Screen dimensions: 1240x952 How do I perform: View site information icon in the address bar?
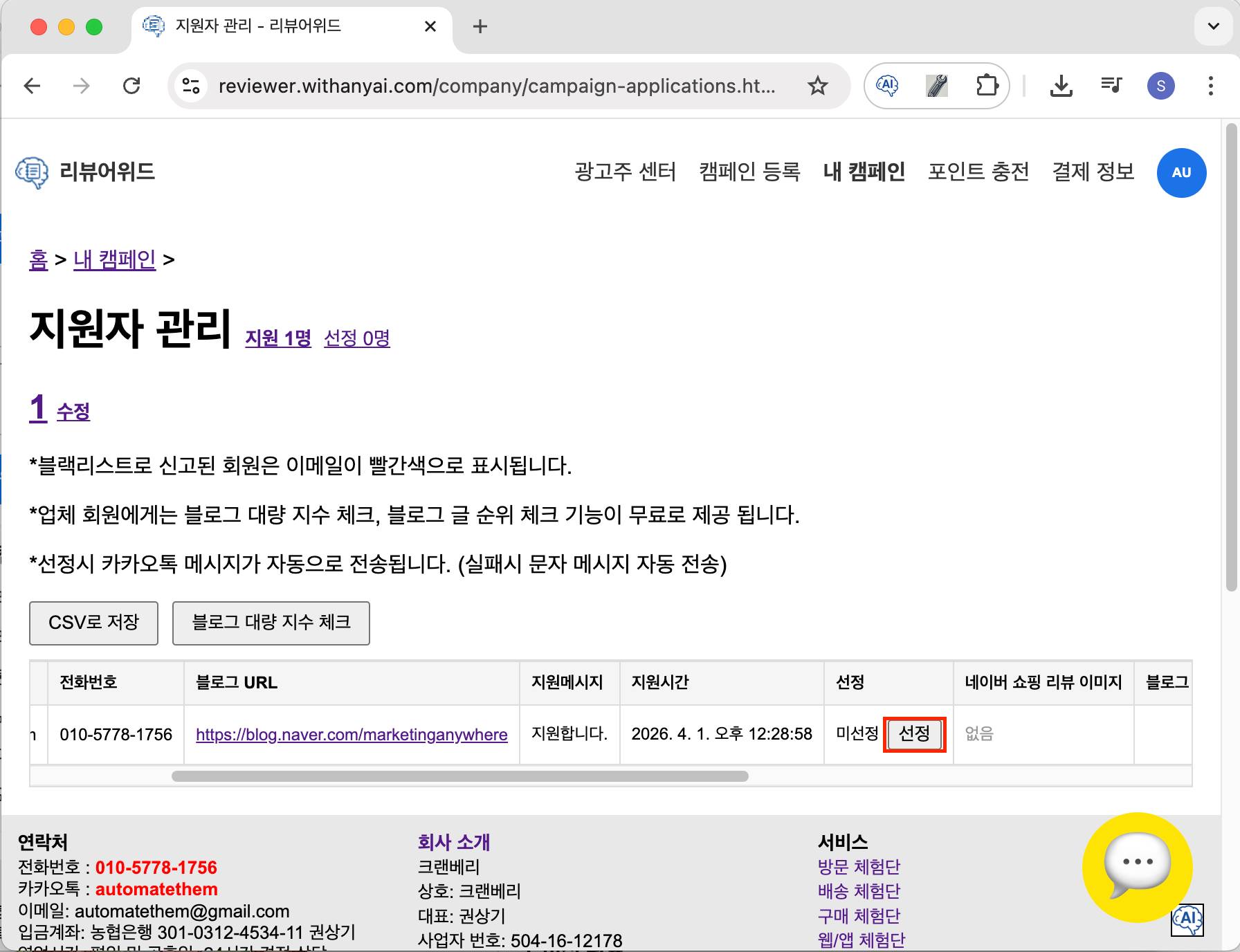click(190, 86)
